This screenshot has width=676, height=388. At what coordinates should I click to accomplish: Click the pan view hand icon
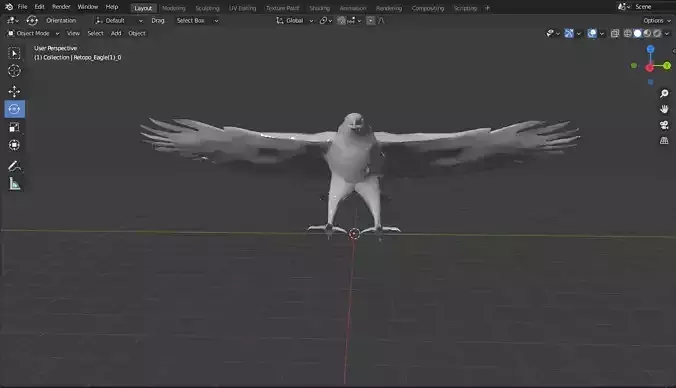tap(664, 109)
